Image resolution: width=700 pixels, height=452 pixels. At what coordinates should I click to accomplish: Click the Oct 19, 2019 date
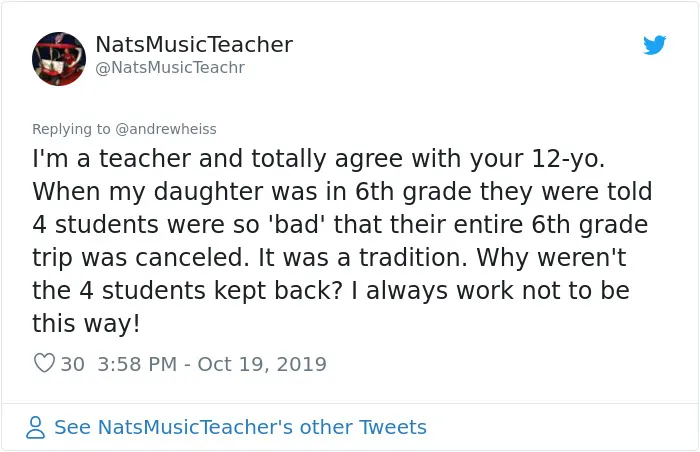click(x=262, y=364)
